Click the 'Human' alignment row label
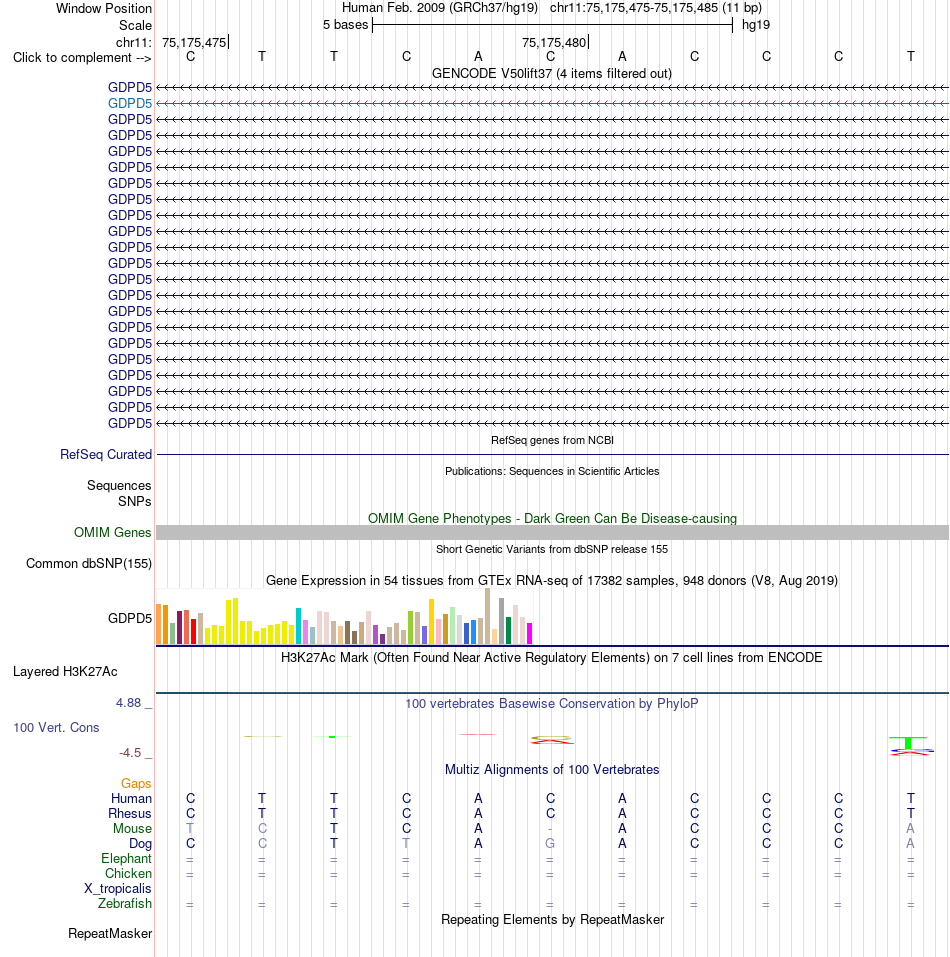The height and width of the screenshot is (957, 950). tap(131, 798)
